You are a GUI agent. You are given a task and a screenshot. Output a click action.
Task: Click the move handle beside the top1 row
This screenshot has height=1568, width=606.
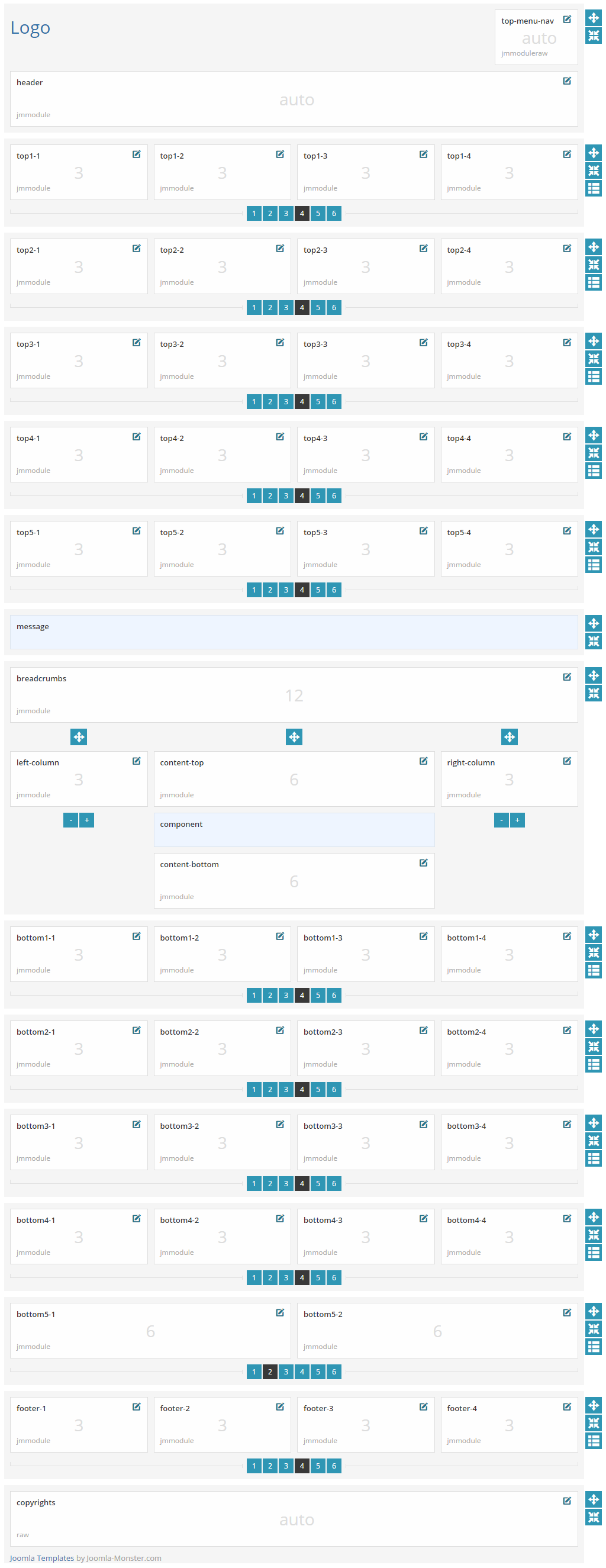593,153
